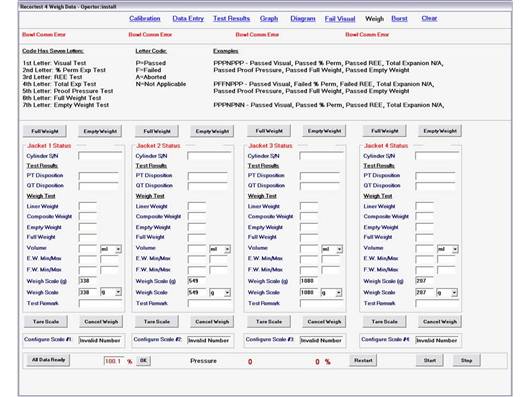Open the Diagram link
This screenshot has height=397, width=528.
[x=303, y=19]
